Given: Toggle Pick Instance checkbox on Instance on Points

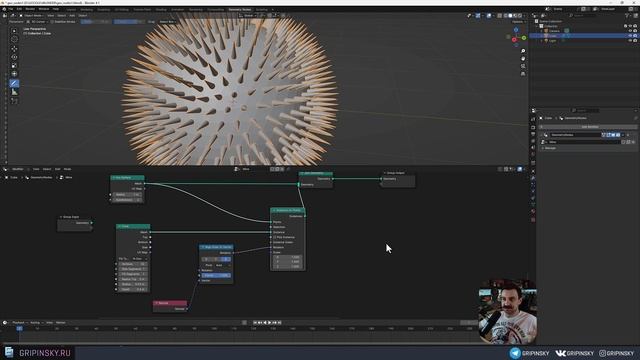Looking at the screenshot, I should coord(275,237).
